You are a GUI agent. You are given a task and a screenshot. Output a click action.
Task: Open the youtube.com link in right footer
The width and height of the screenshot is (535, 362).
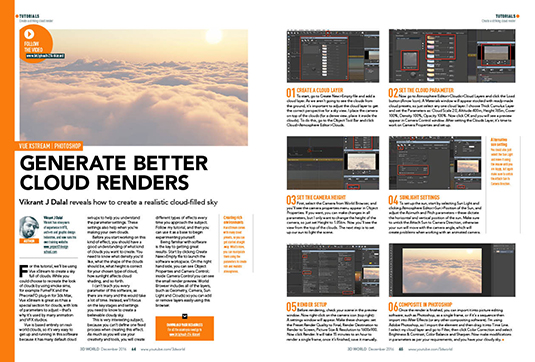click(x=430, y=349)
